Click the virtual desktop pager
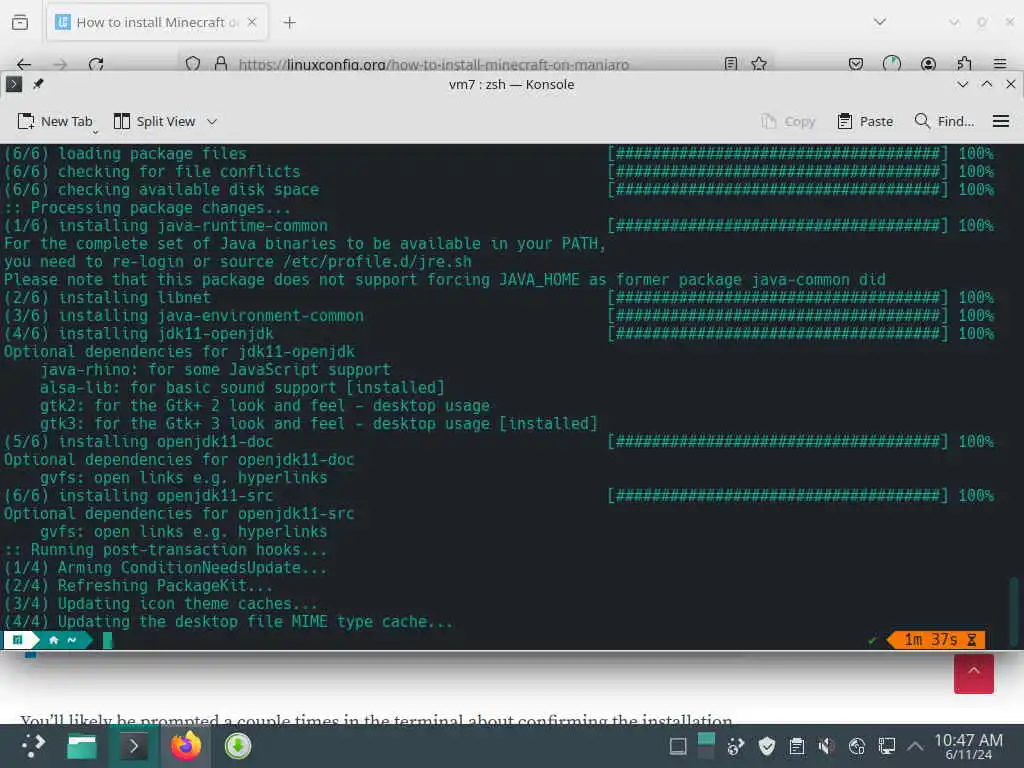1024x768 pixels. point(706,746)
